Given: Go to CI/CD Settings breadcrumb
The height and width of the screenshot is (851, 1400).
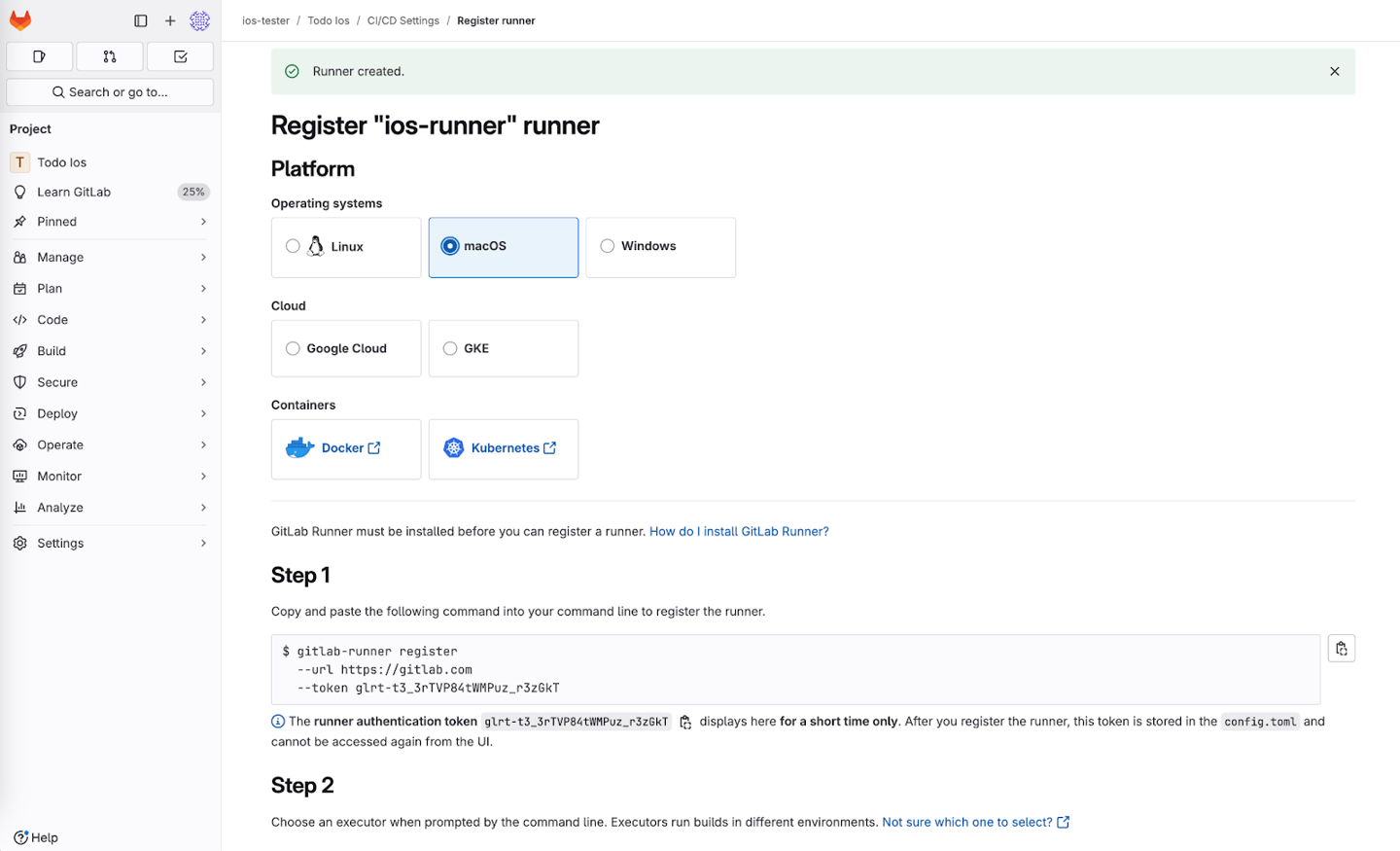Looking at the screenshot, I should click(x=403, y=20).
